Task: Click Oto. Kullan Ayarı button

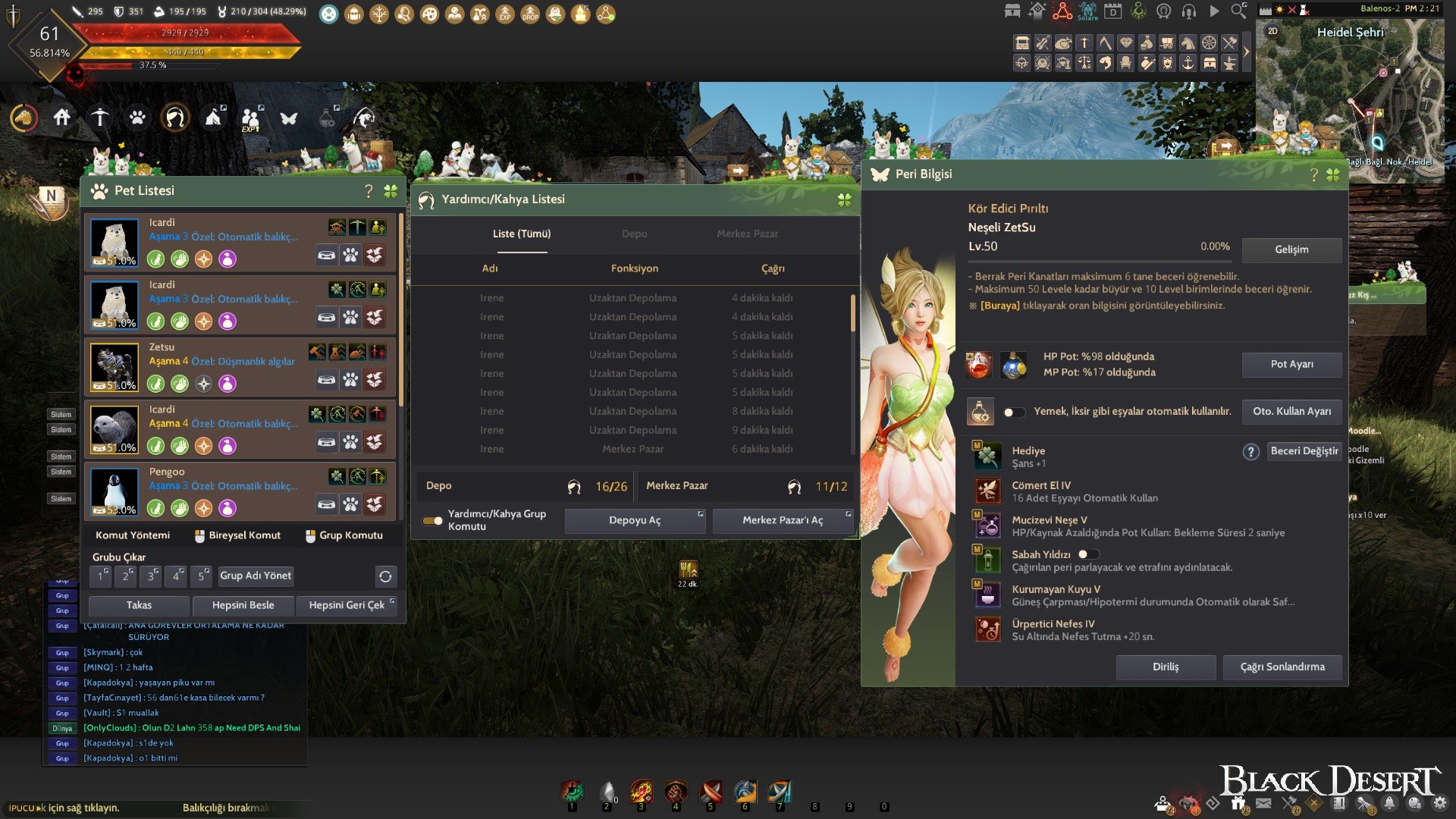Action: click(x=1291, y=412)
